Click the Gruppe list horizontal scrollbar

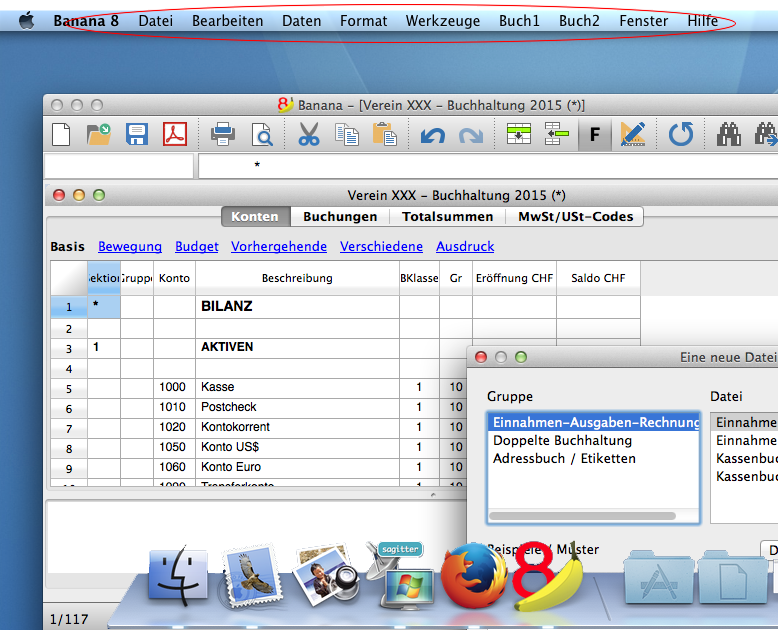pos(583,516)
